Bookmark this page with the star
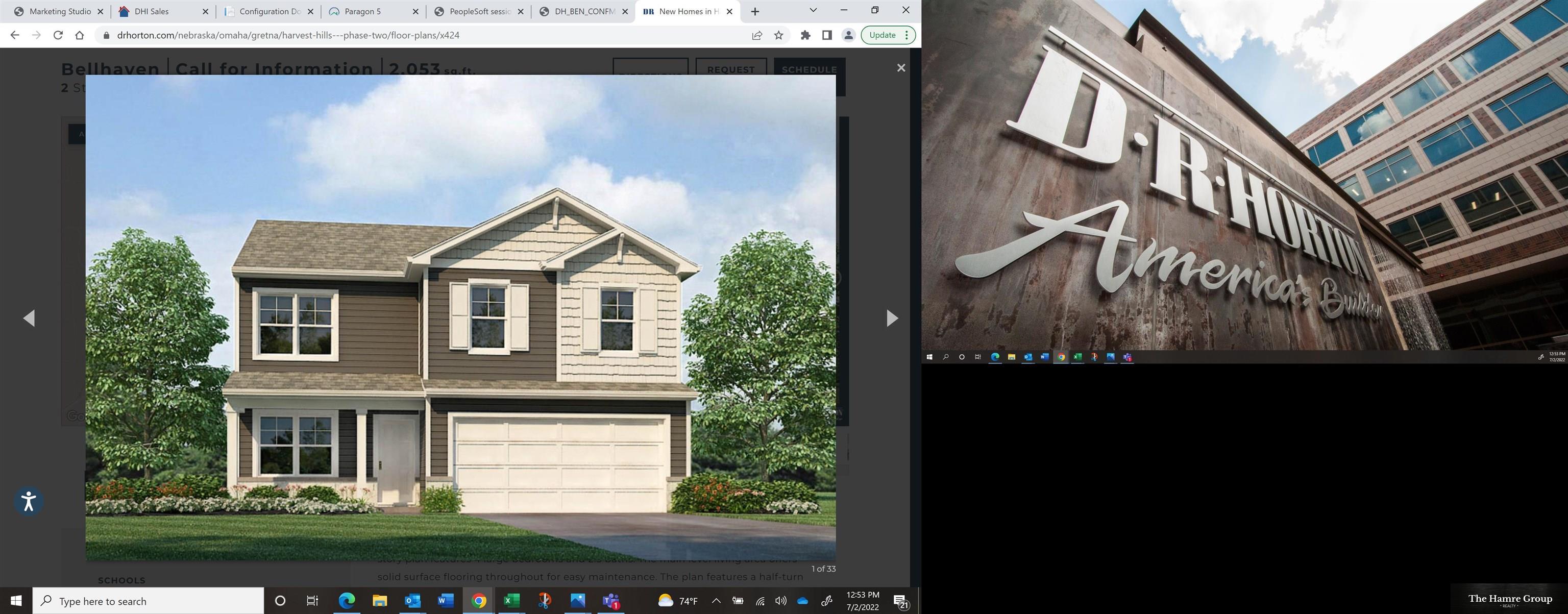Viewport: 1568px width, 614px height. point(778,35)
